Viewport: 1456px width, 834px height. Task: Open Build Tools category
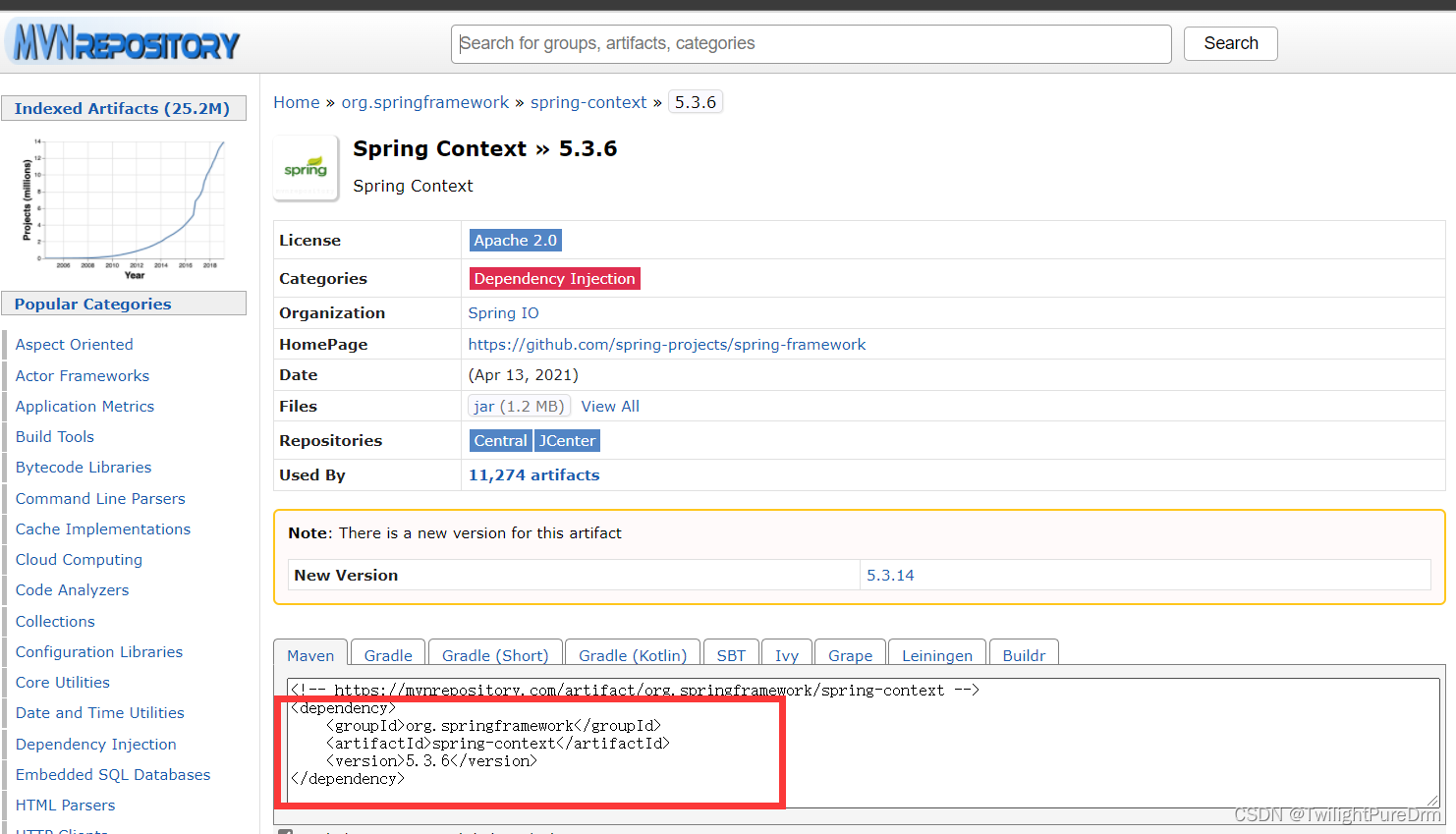(x=55, y=437)
